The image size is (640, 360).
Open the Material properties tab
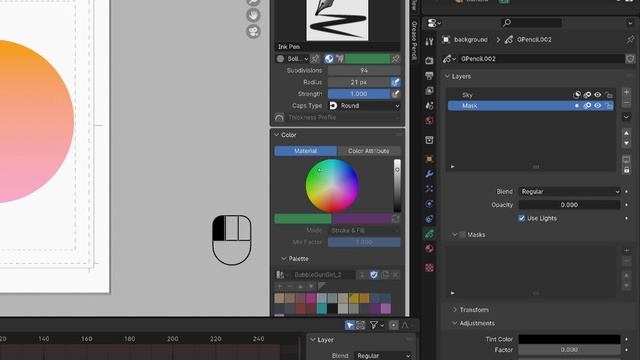(x=429, y=249)
